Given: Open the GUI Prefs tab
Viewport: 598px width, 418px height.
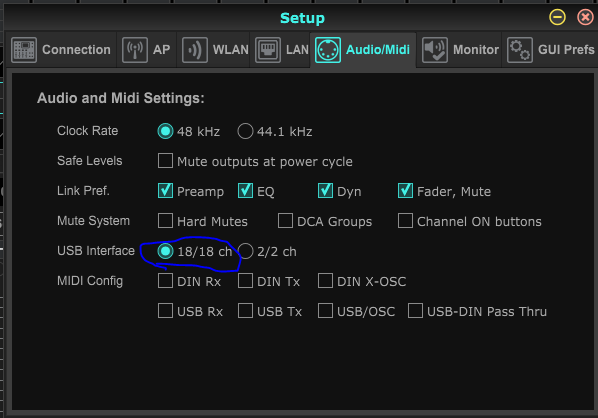Looking at the screenshot, I should pyautogui.click(x=550, y=50).
